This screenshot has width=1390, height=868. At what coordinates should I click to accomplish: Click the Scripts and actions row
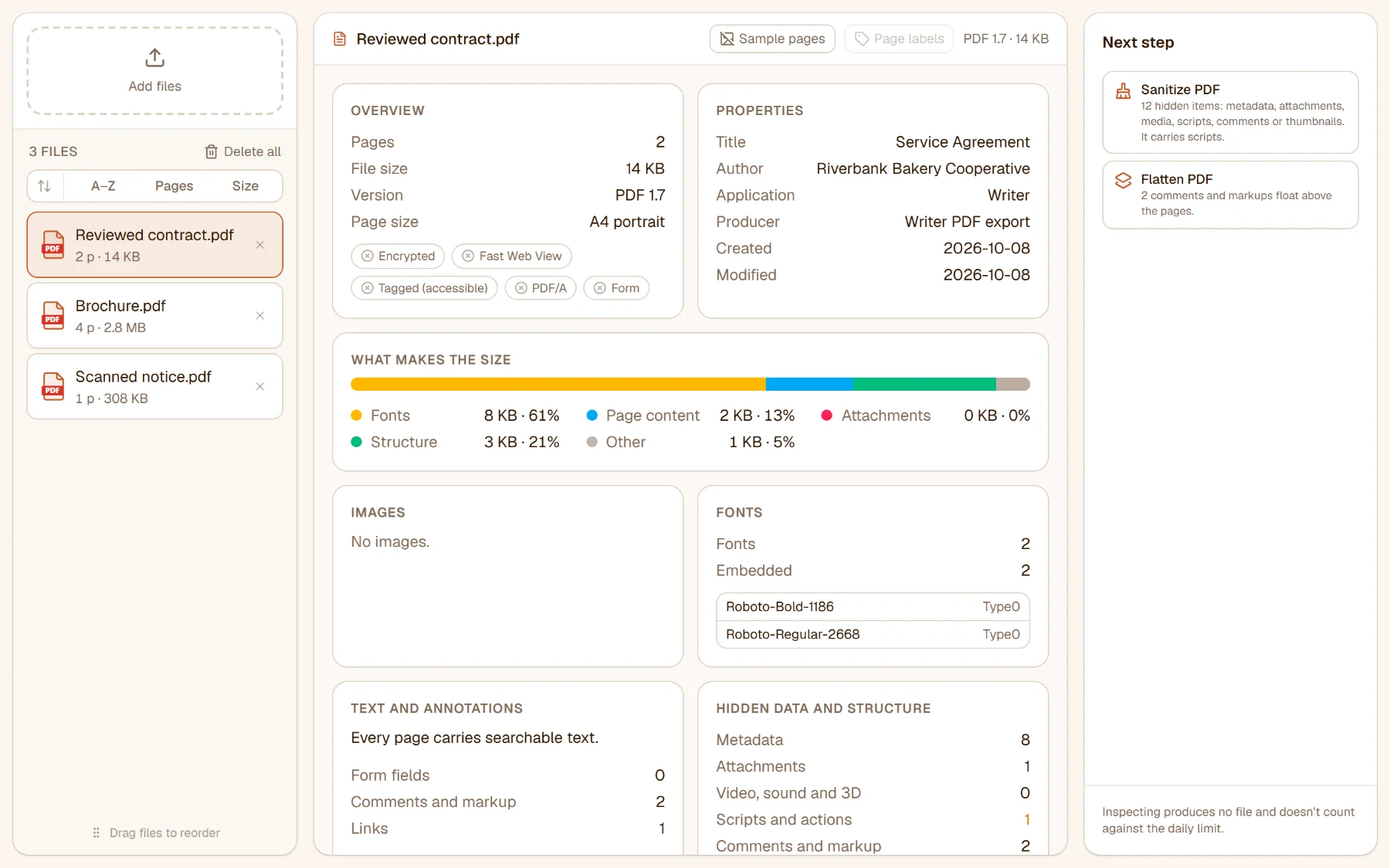click(873, 819)
